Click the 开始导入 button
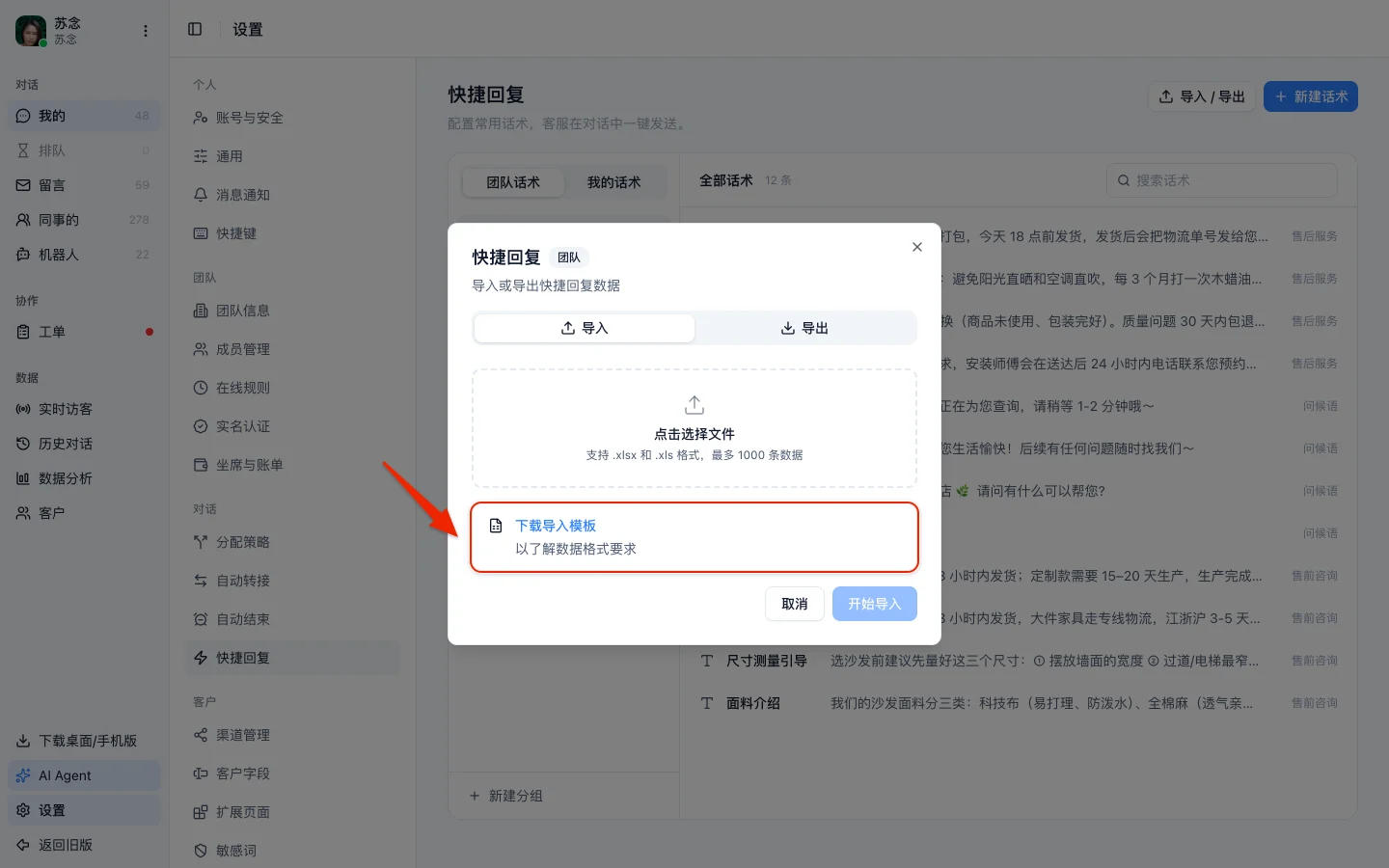The width and height of the screenshot is (1389, 868). 874,604
